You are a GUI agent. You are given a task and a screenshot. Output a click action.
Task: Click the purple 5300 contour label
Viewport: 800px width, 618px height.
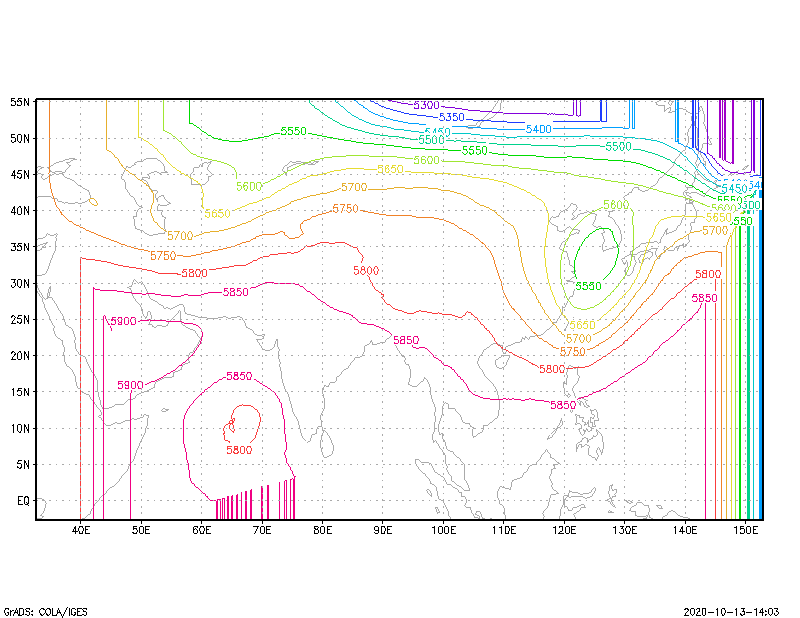(426, 105)
